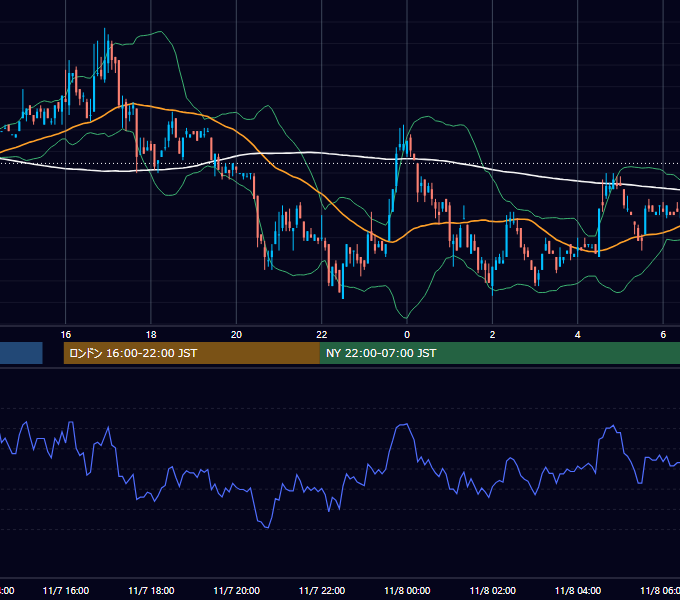
Task: Click the 11/7 20:00 date label
Action: (x=237, y=591)
